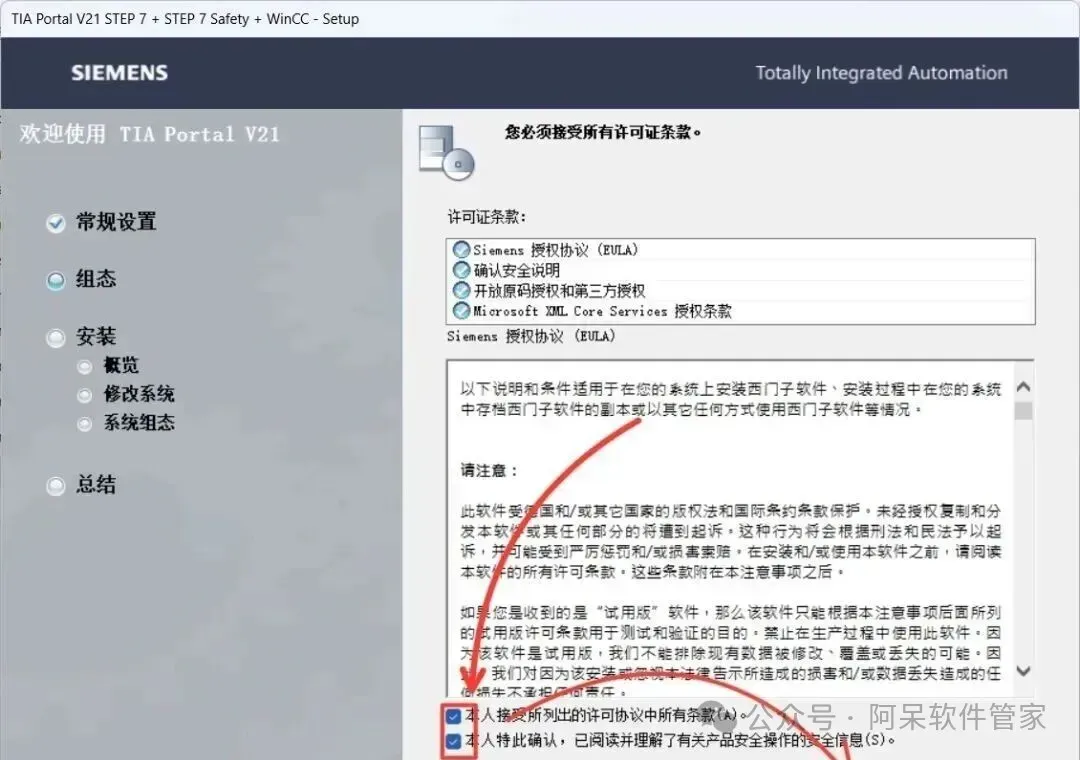Click the globe icon beside Microsoft XML Core Services
1080x760 pixels.
pos(461,311)
